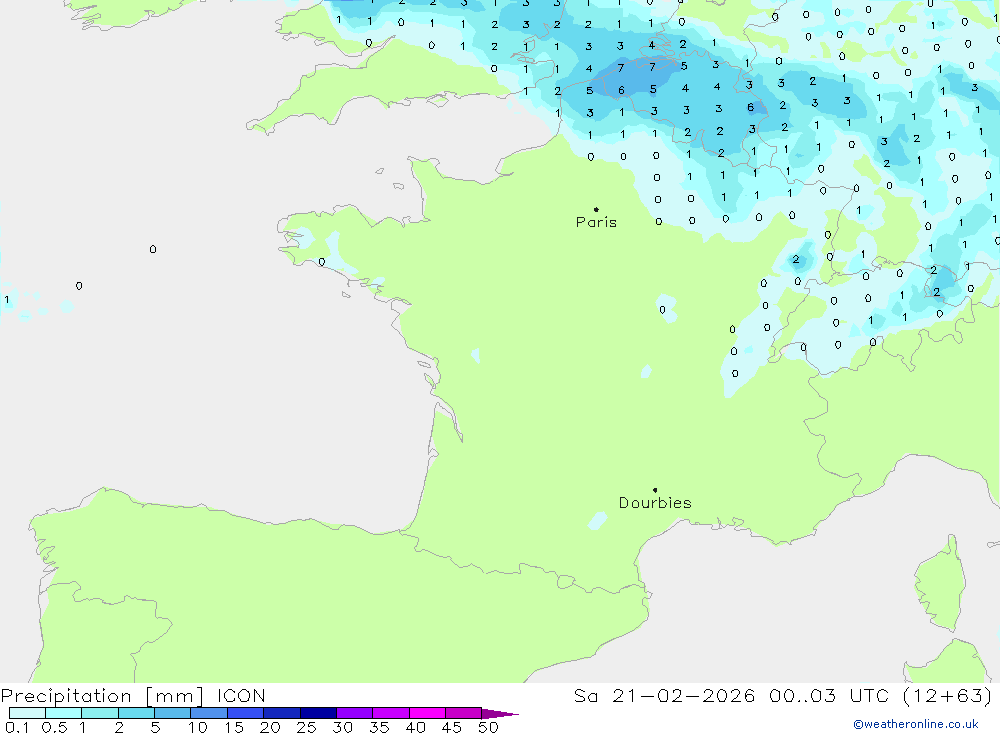
Task: Pick the 0.5–1 mm legend swatch
Action: [x=63, y=713]
